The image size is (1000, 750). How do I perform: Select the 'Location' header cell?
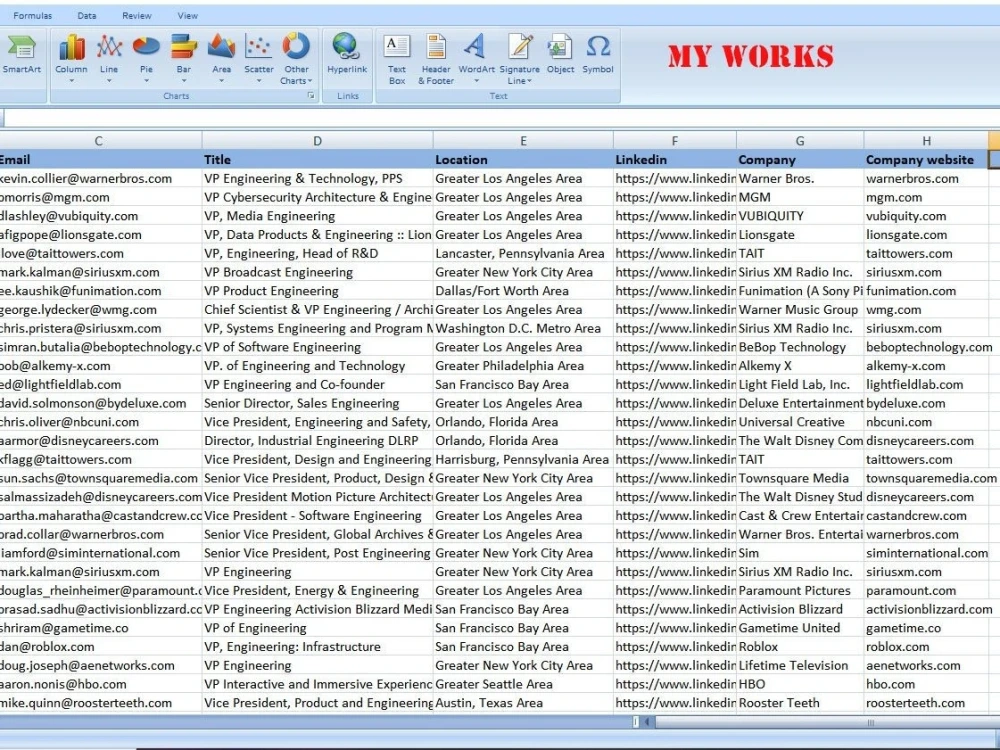[x=523, y=159]
